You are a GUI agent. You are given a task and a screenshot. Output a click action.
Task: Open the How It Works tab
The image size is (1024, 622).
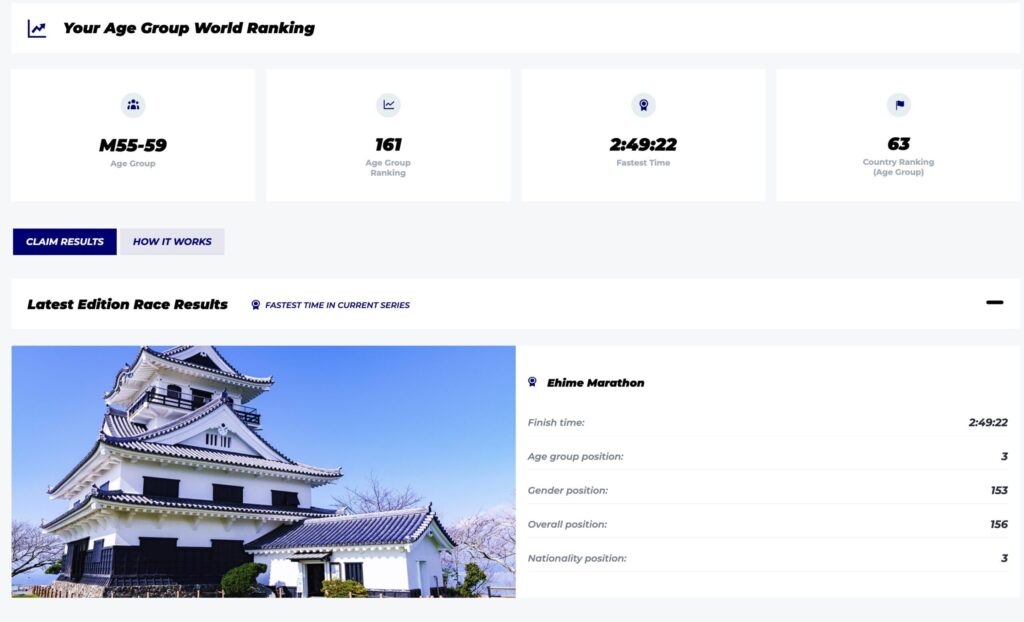coord(172,242)
